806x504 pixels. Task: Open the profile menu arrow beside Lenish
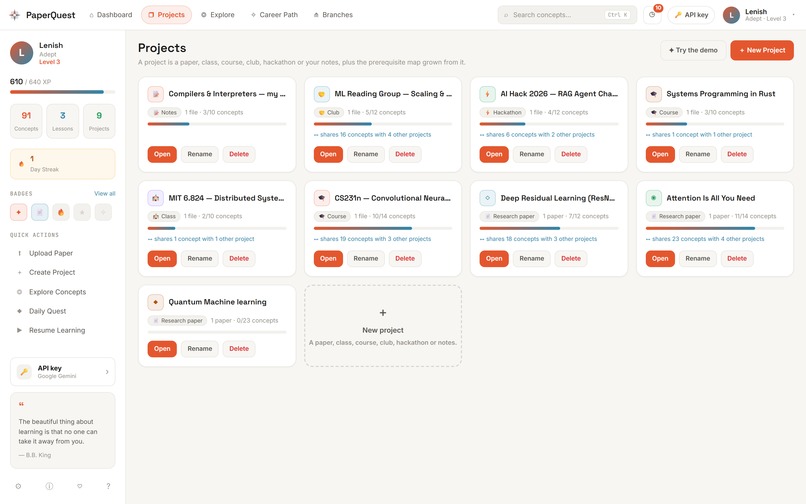point(793,15)
